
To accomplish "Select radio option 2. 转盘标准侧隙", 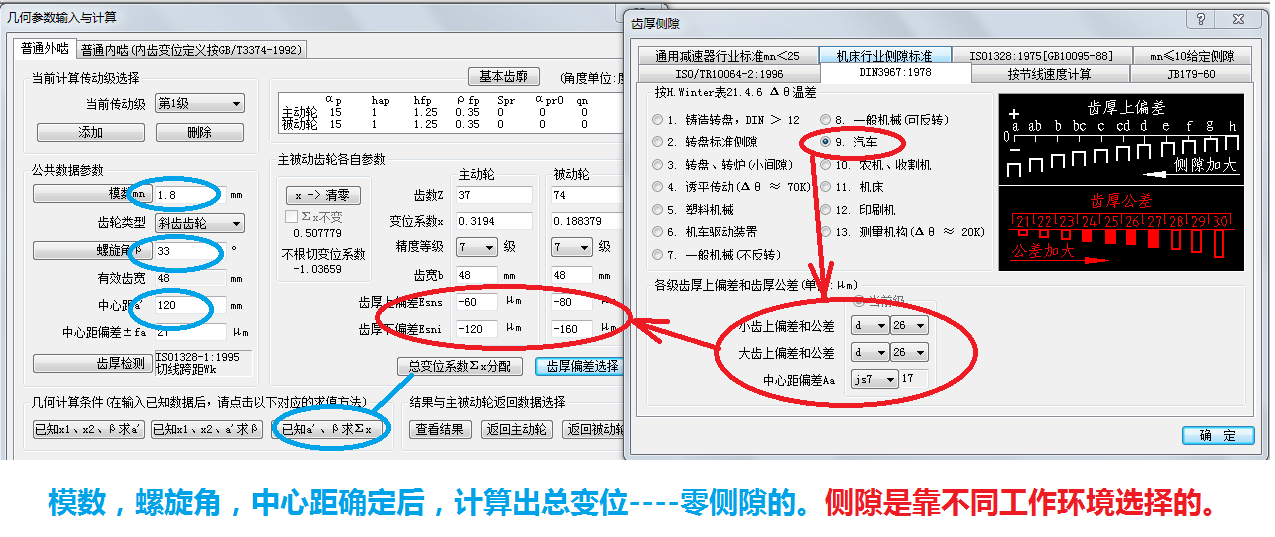I will point(657,142).
